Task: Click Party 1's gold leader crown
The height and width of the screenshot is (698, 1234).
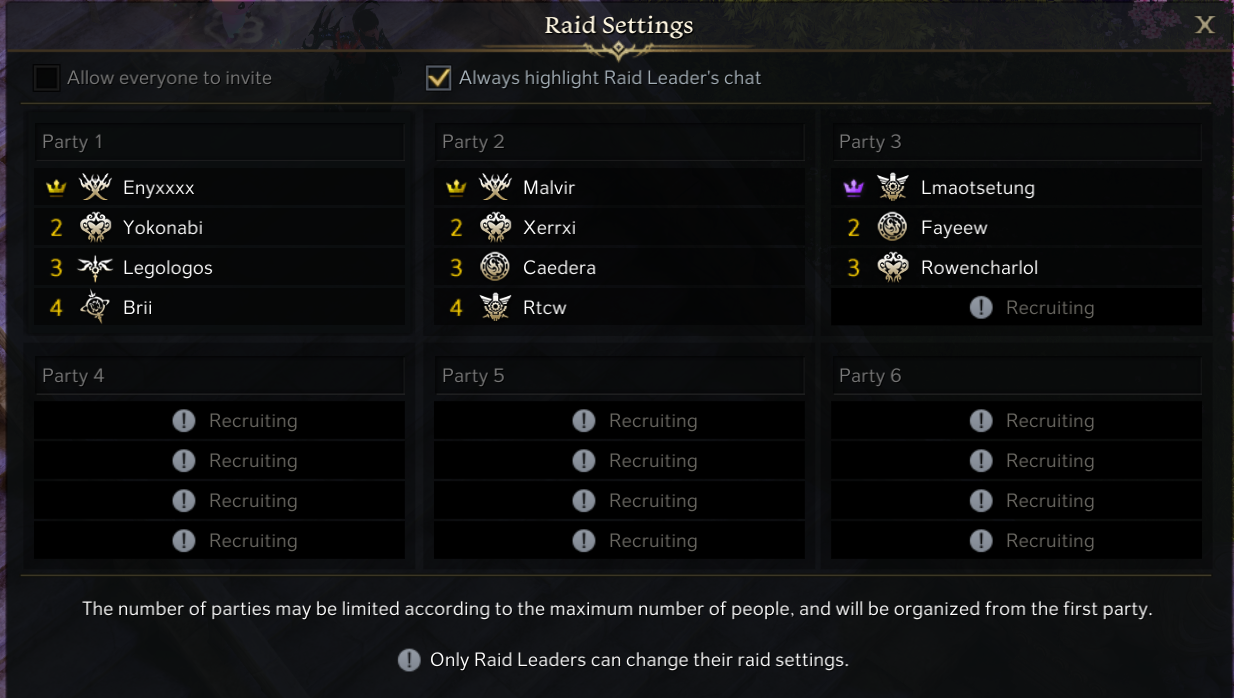Action: pos(56,188)
